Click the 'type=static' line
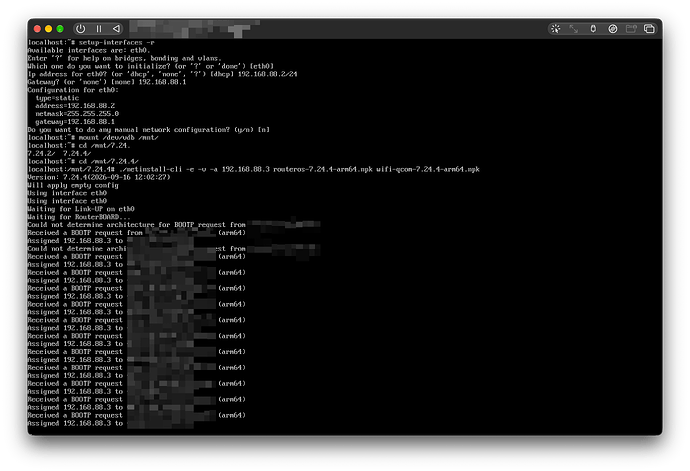This screenshot has height=471, width=690. pyautogui.click(x=57, y=98)
